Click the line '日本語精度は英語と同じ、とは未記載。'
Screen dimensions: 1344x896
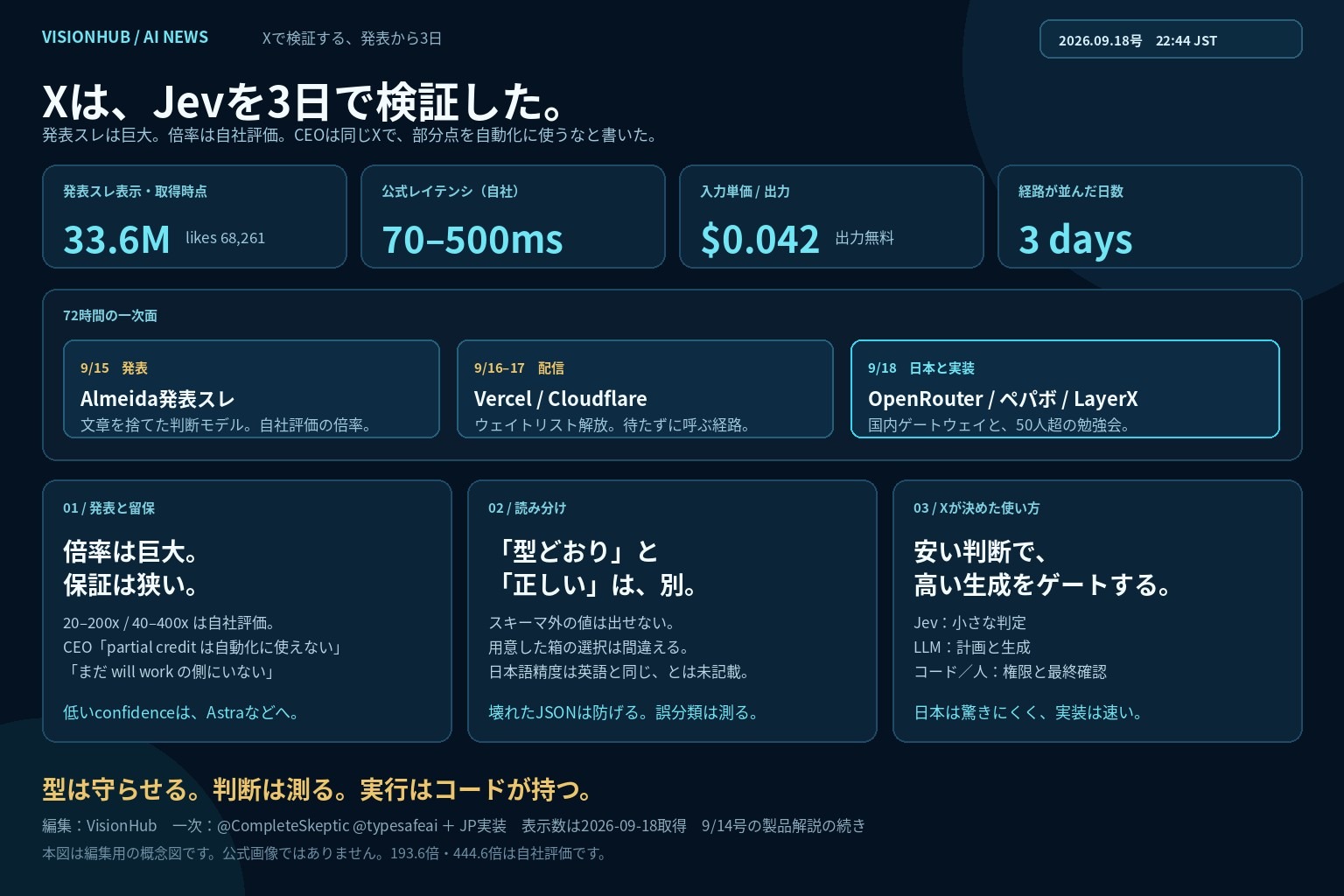tap(620, 672)
